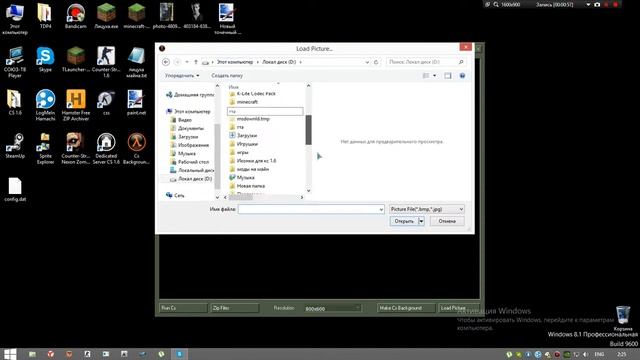Screen dimensions: 640x360
Task: Select the config.dat file on desktop
Action: point(15,190)
